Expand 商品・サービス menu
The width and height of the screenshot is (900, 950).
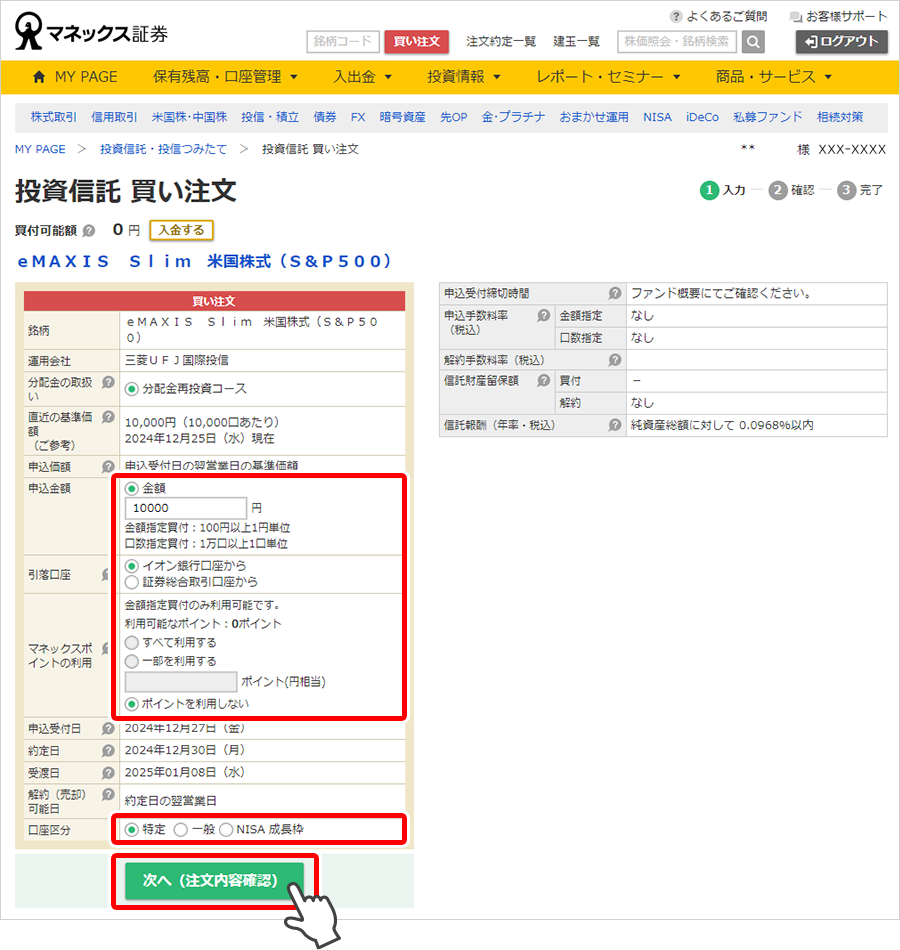coord(773,77)
